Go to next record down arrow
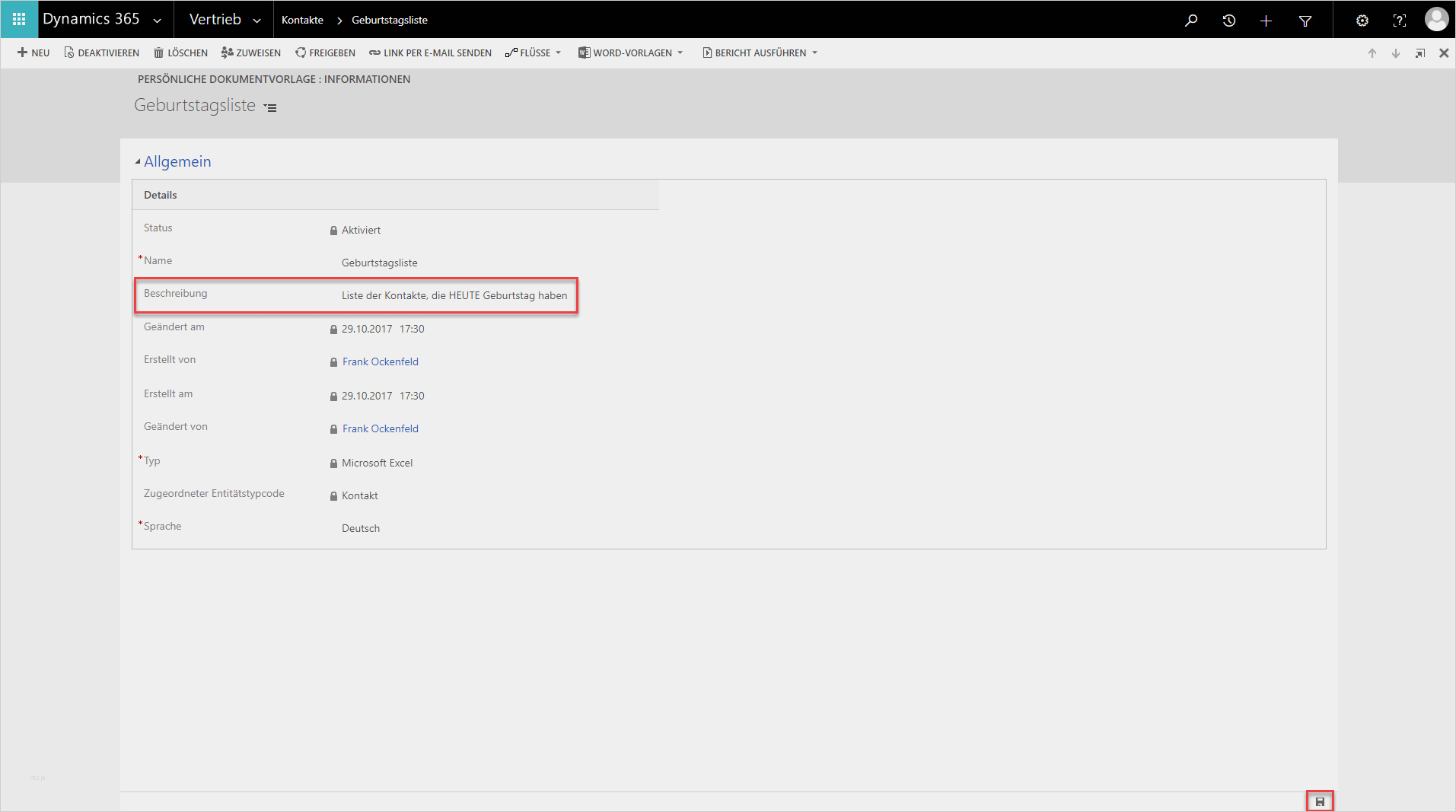 click(1396, 53)
